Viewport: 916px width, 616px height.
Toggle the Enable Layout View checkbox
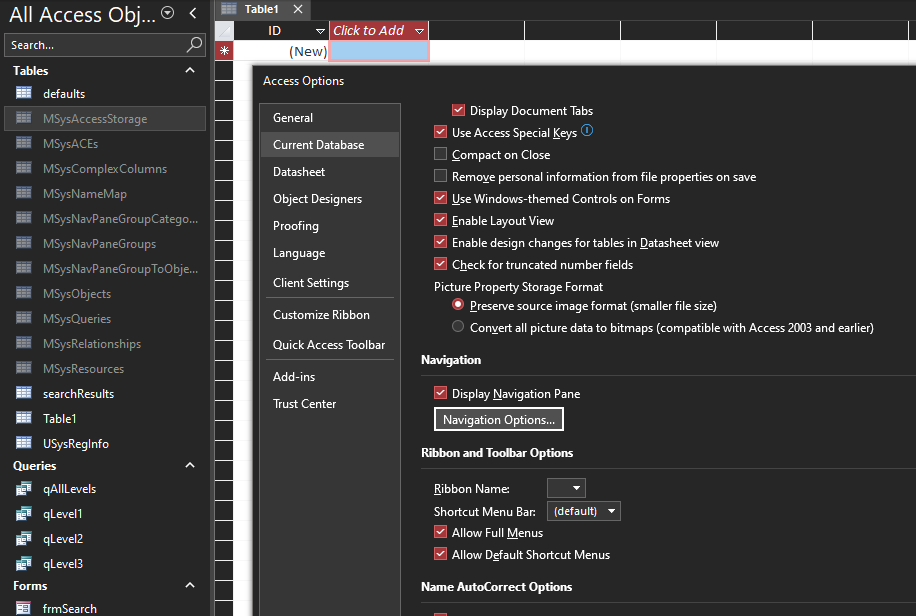(x=441, y=221)
